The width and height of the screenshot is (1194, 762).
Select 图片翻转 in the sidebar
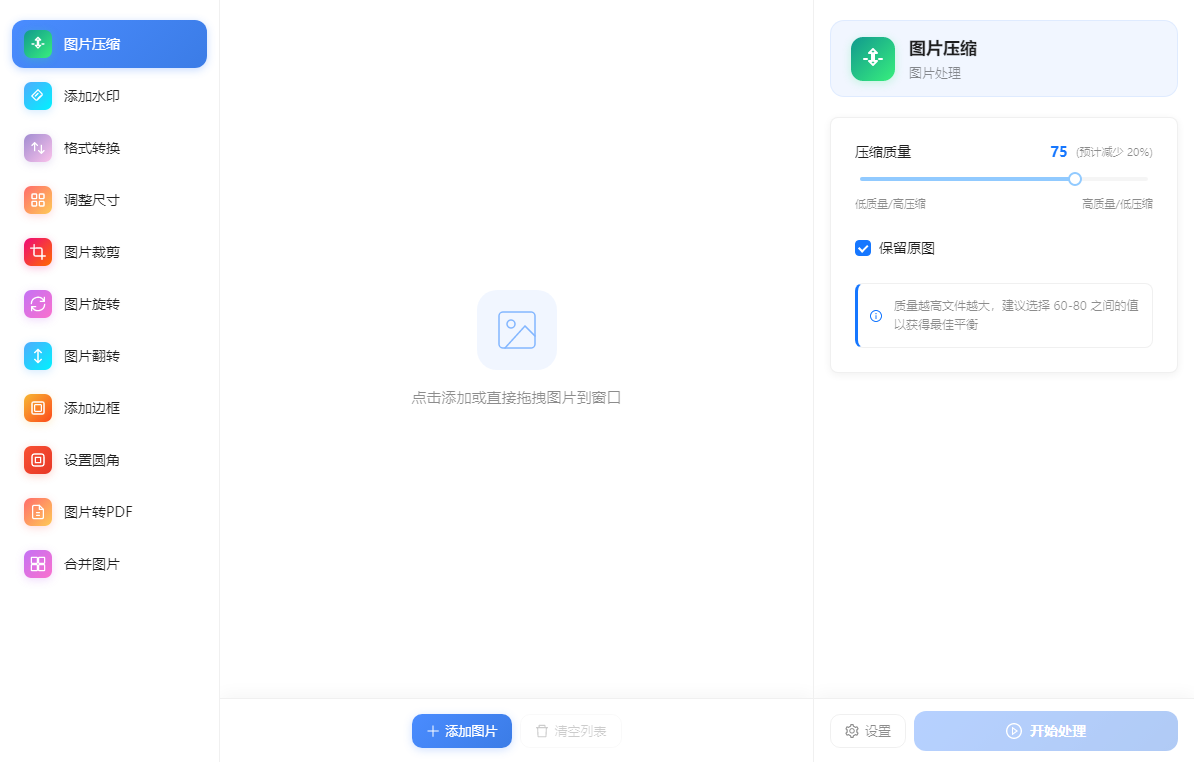coord(110,355)
